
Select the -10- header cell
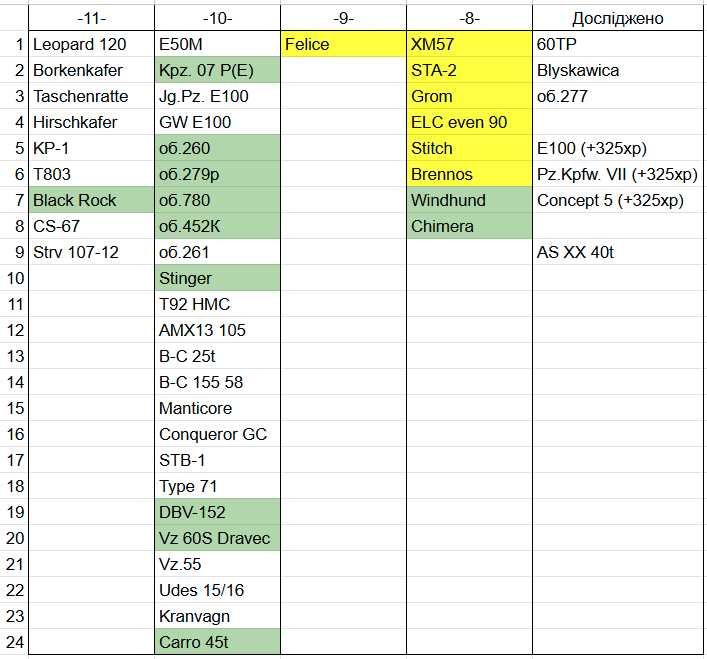pyautogui.click(x=217, y=18)
